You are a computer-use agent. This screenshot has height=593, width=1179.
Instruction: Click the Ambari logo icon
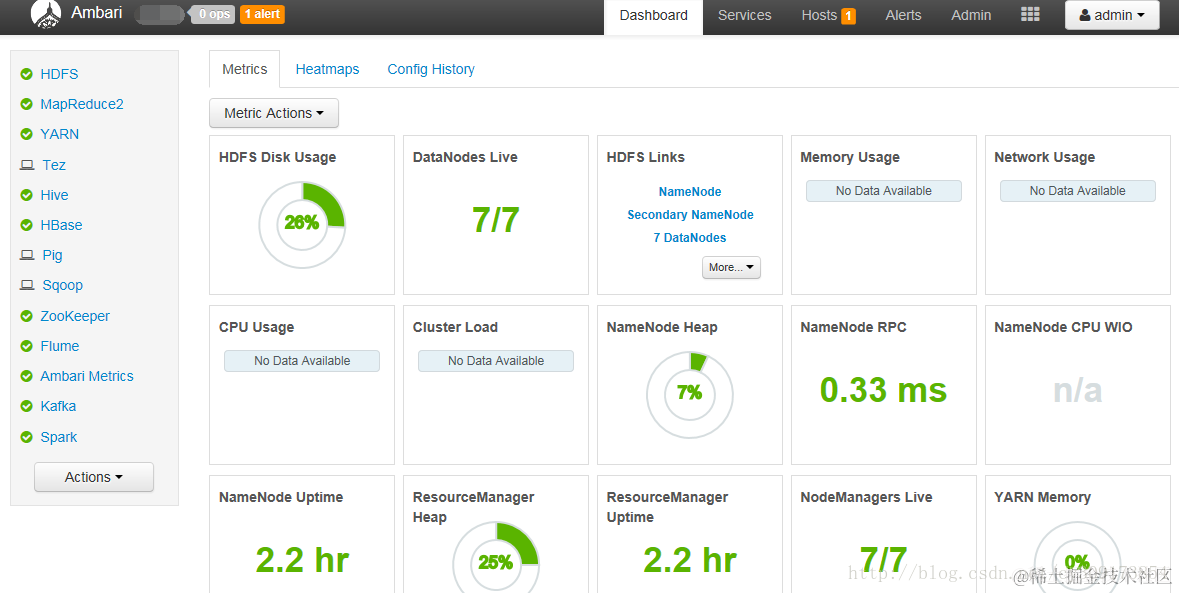[x=46, y=14]
